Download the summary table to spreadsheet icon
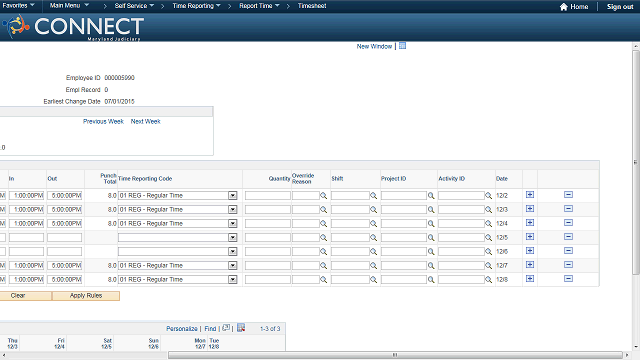Viewport: 640px width, 360px height. tap(241, 328)
